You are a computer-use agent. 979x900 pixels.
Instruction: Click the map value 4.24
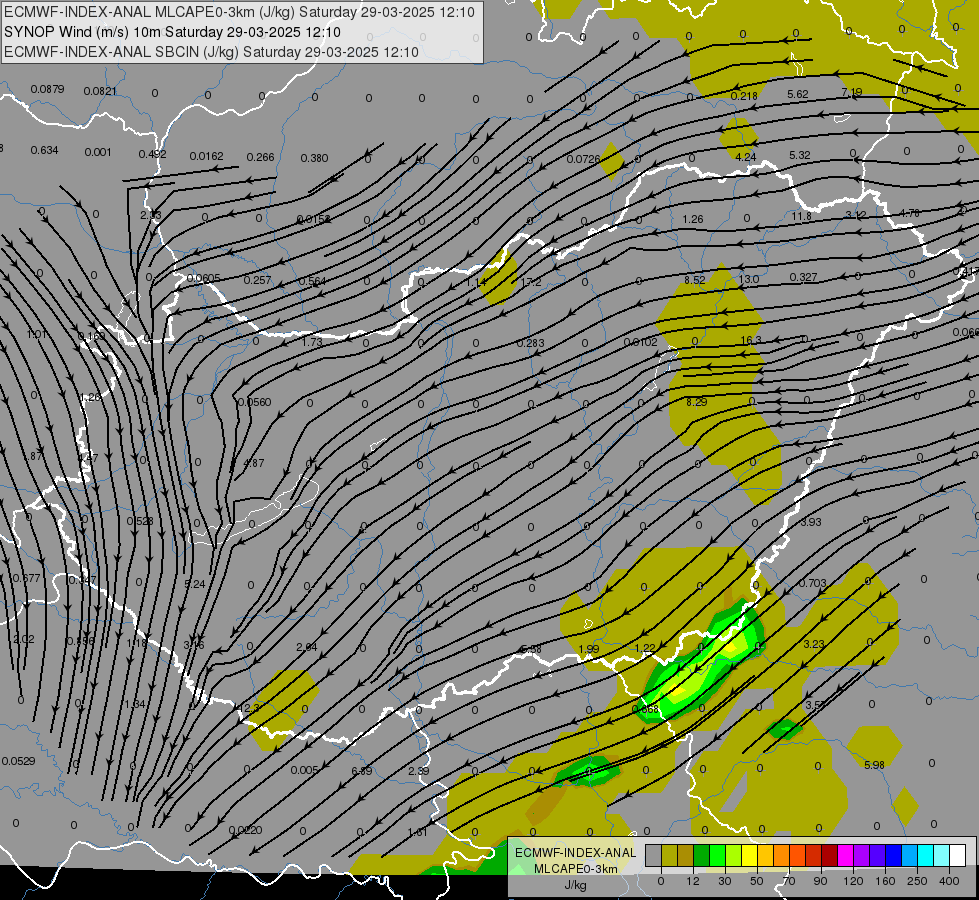tap(746, 157)
